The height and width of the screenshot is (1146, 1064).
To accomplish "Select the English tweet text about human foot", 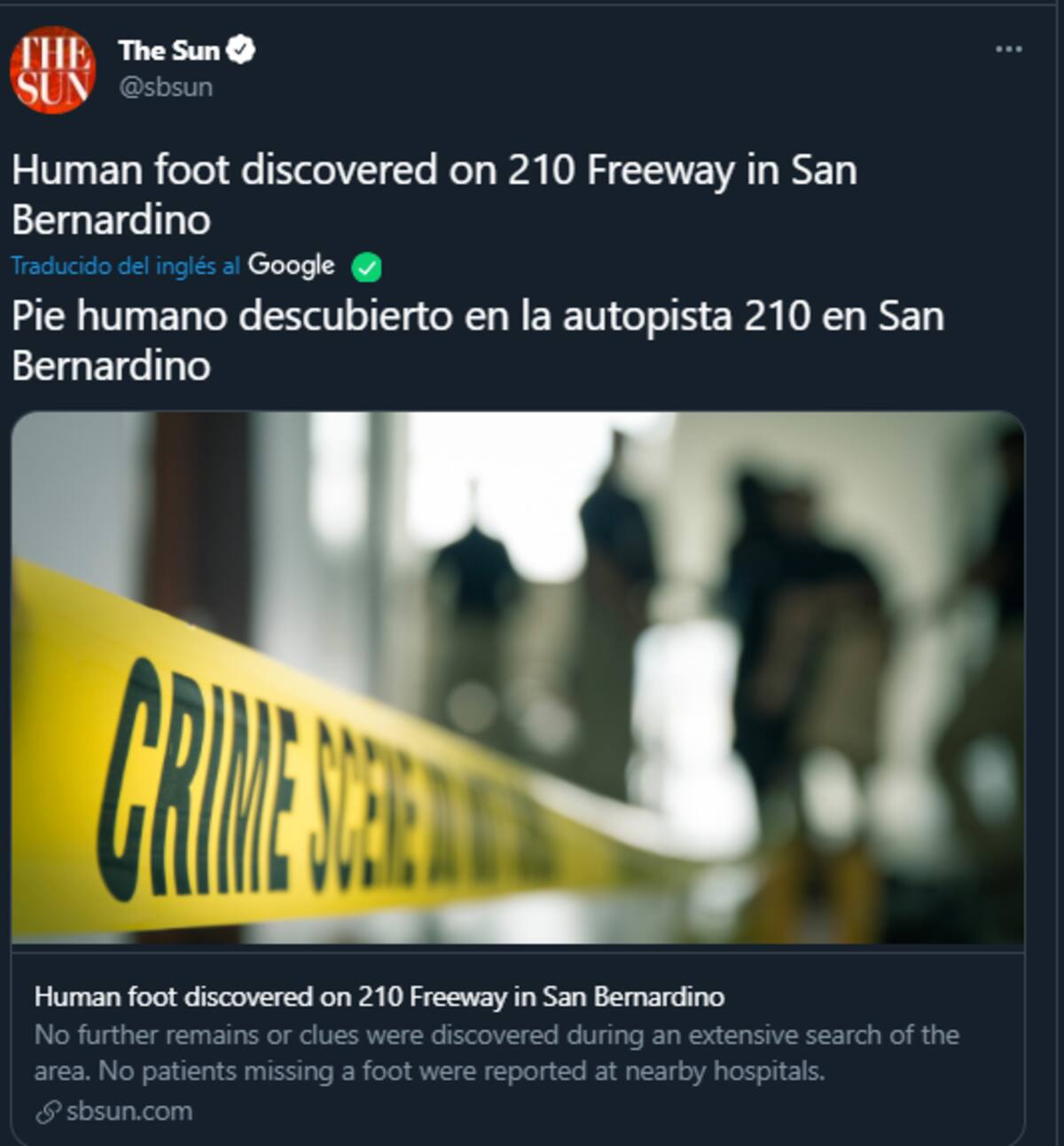I will click(x=434, y=194).
